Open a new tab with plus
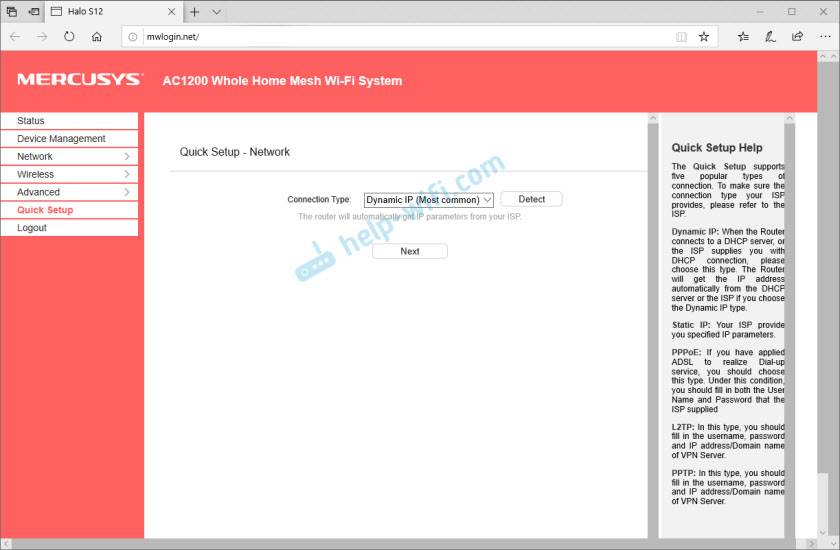This screenshot has width=840, height=550. pos(194,12)
